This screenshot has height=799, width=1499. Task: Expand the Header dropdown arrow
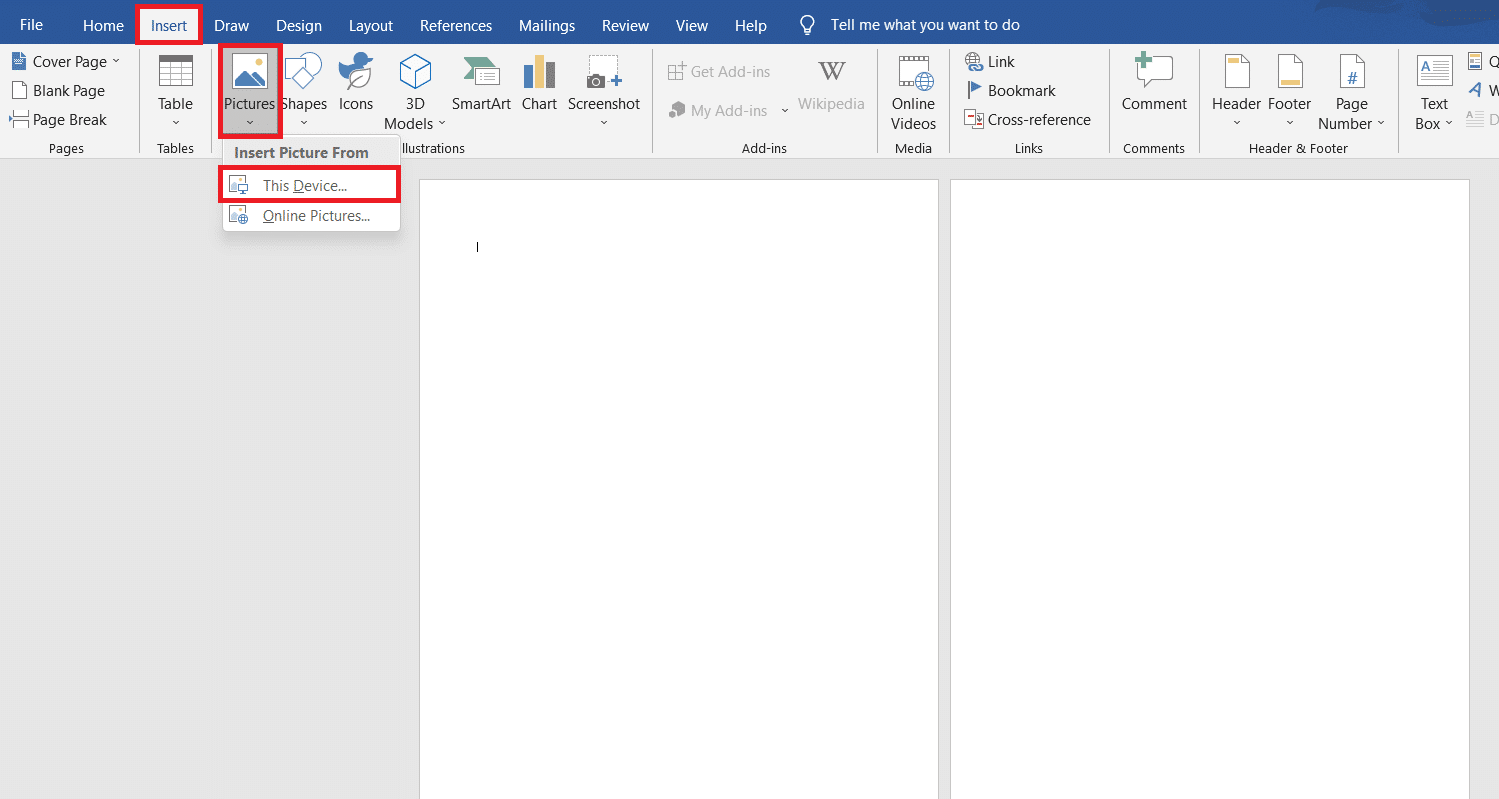1237,123
